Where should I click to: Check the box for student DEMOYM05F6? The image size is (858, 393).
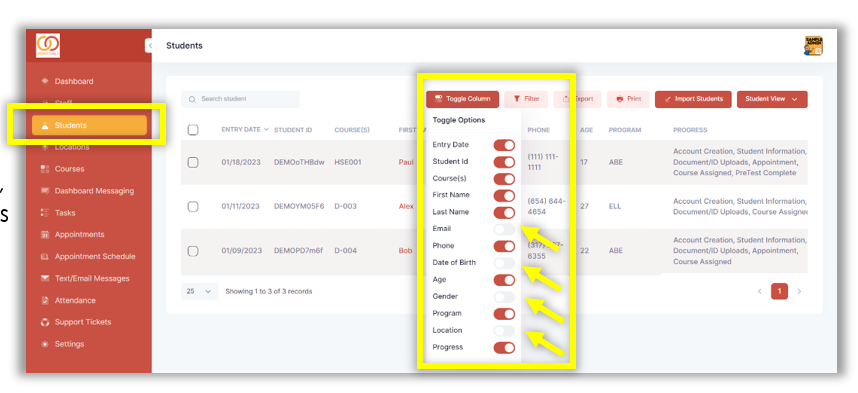[193, 206]
